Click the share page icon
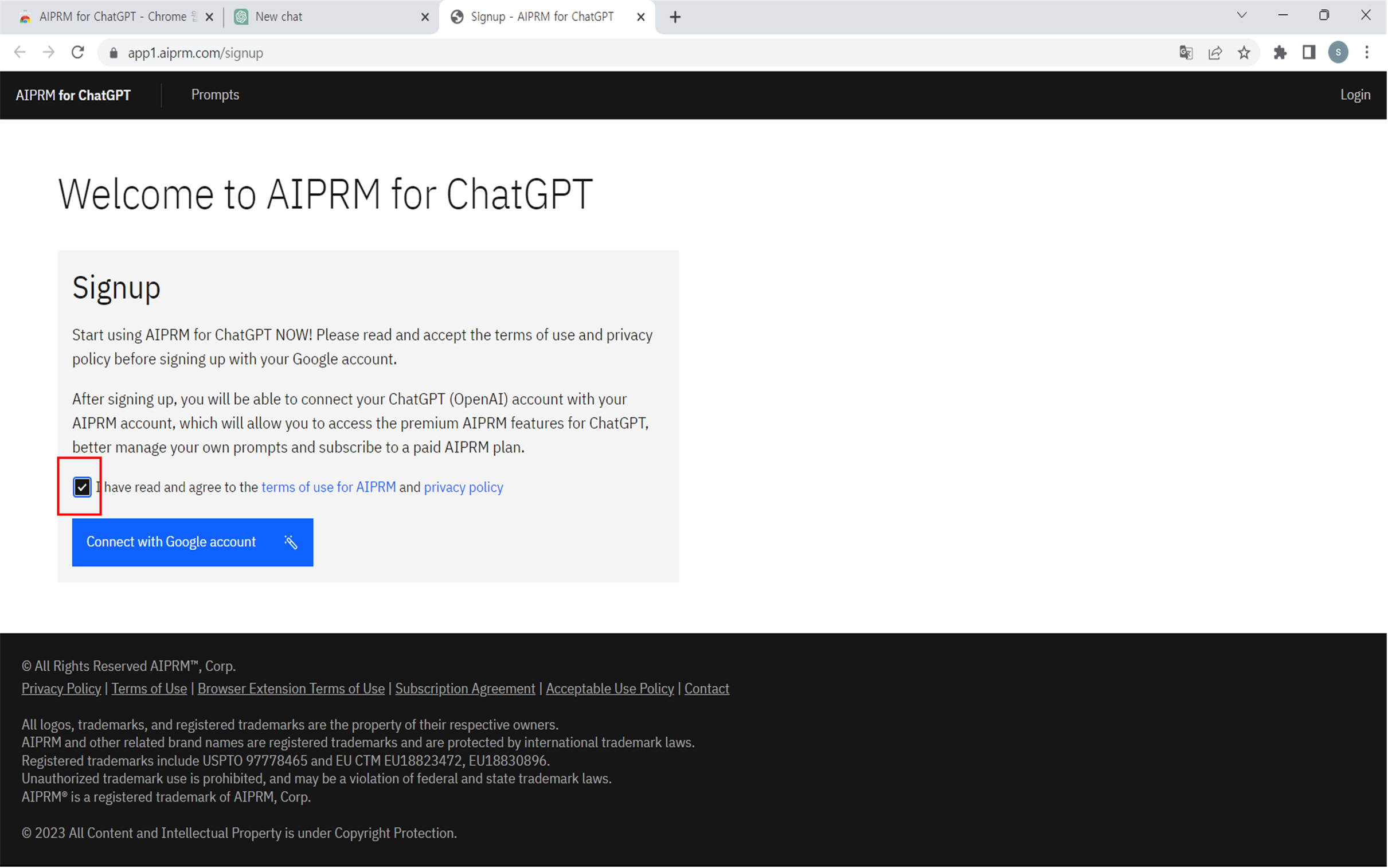Screen dimensions: 1388x868 pyautogui.click(x=1215, y=53)
